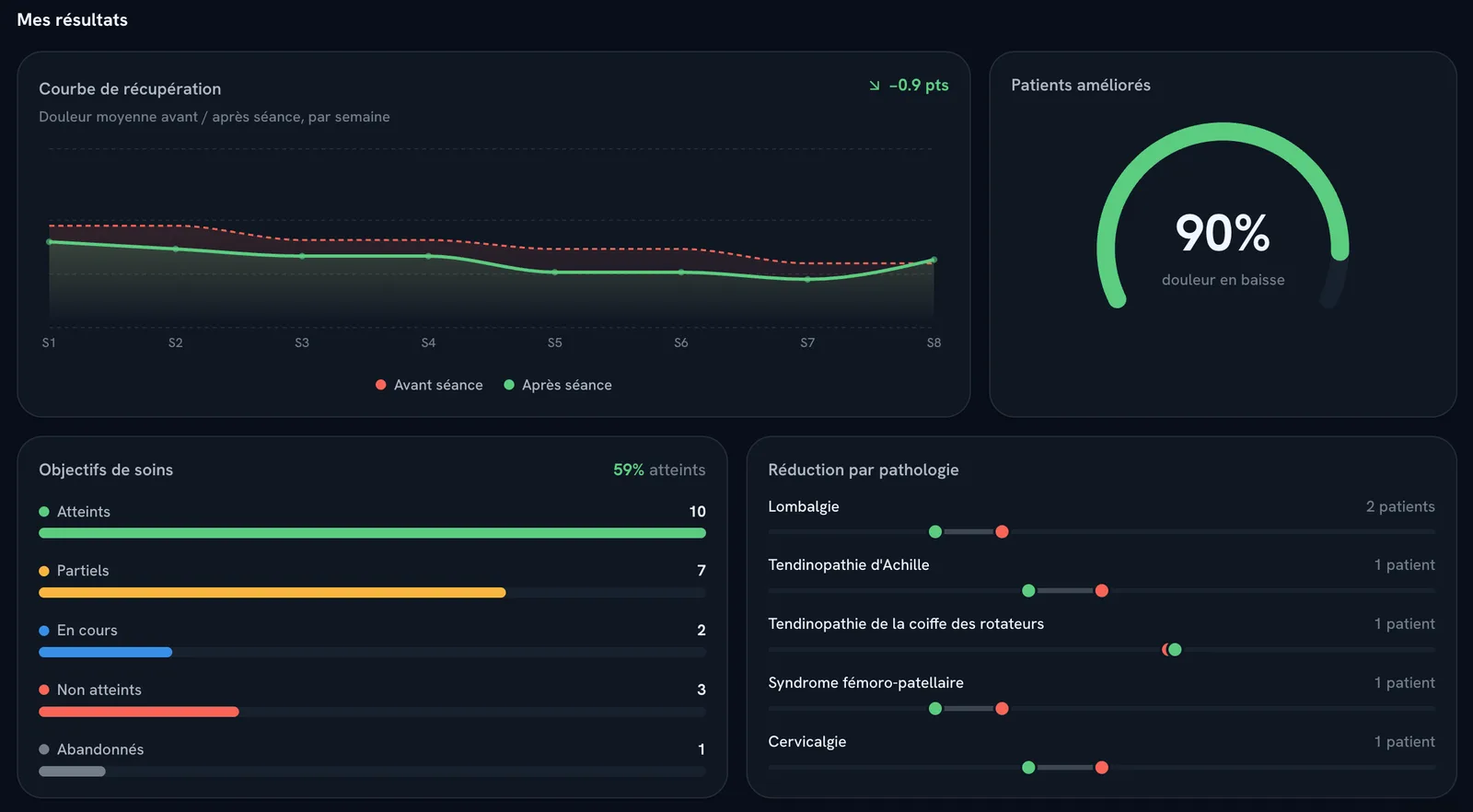Viewport: 1473px width, 812px height.
Task: Click the red Non atteints status dot
Action: pyautogui.click(x=44, y=690)
